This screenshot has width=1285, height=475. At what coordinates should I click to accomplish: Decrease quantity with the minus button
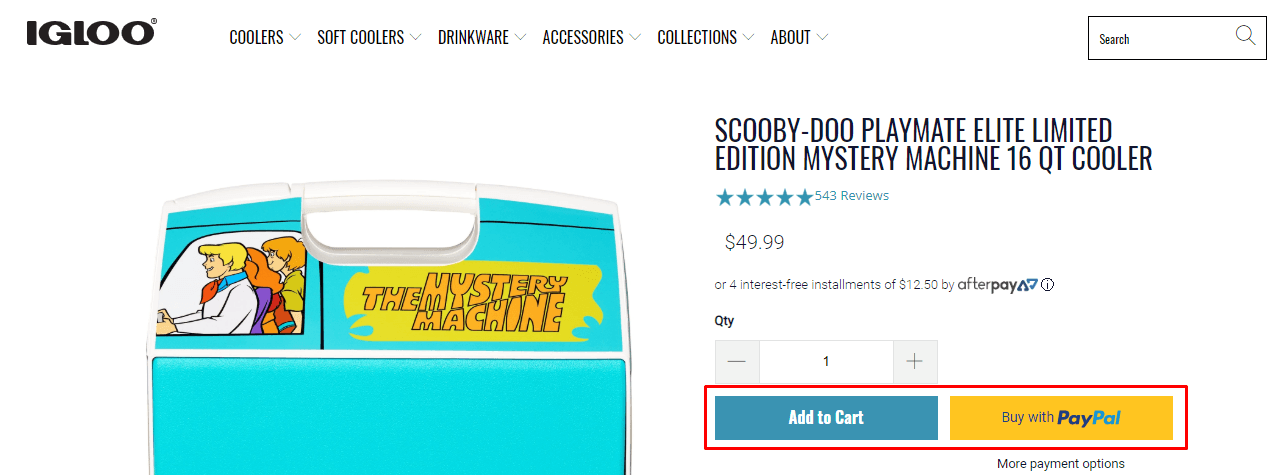(x=737, y=362)
